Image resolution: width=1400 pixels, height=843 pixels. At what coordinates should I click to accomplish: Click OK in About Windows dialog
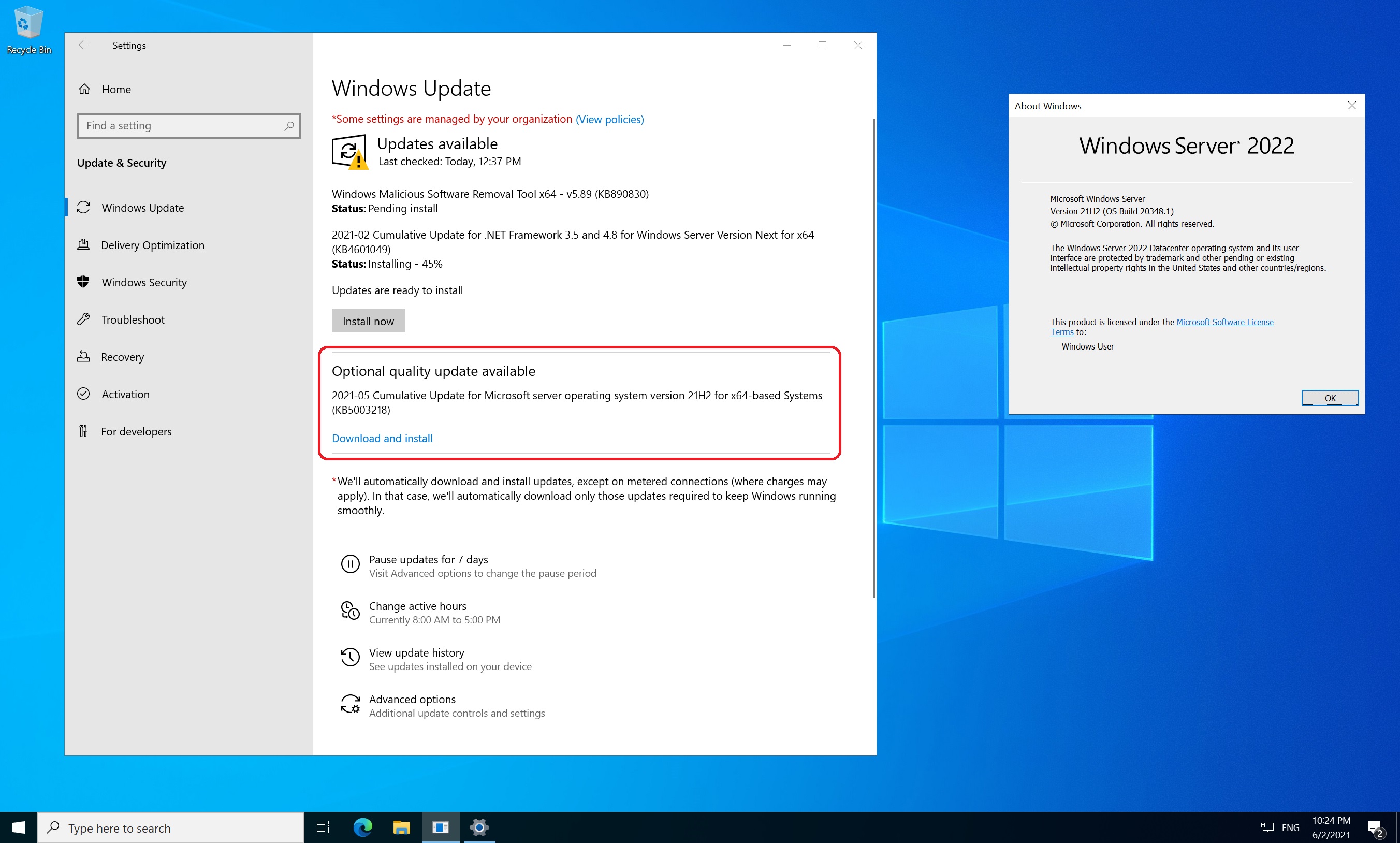point(1329,398)
